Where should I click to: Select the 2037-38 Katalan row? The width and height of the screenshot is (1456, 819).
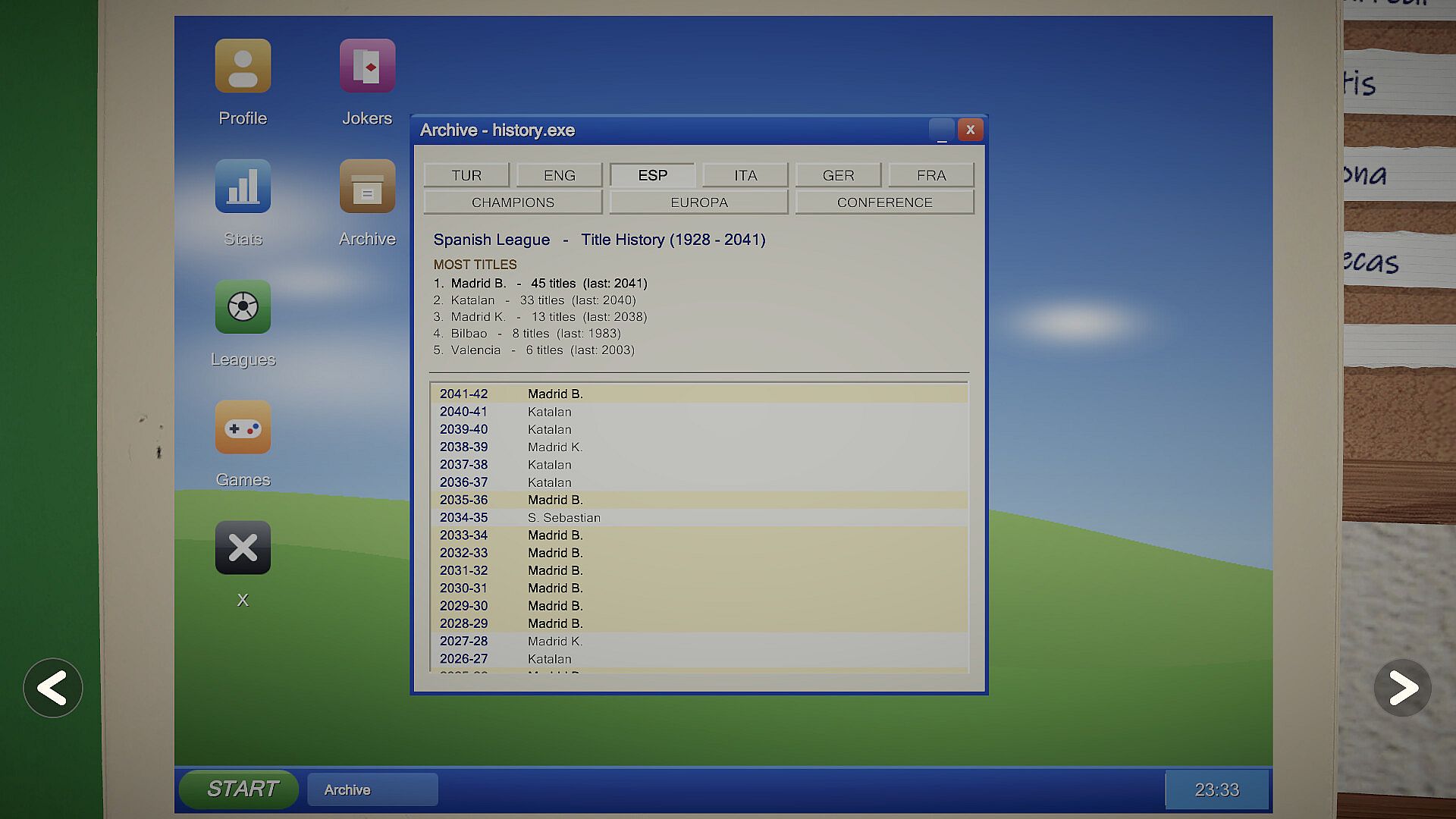point(699,464)
